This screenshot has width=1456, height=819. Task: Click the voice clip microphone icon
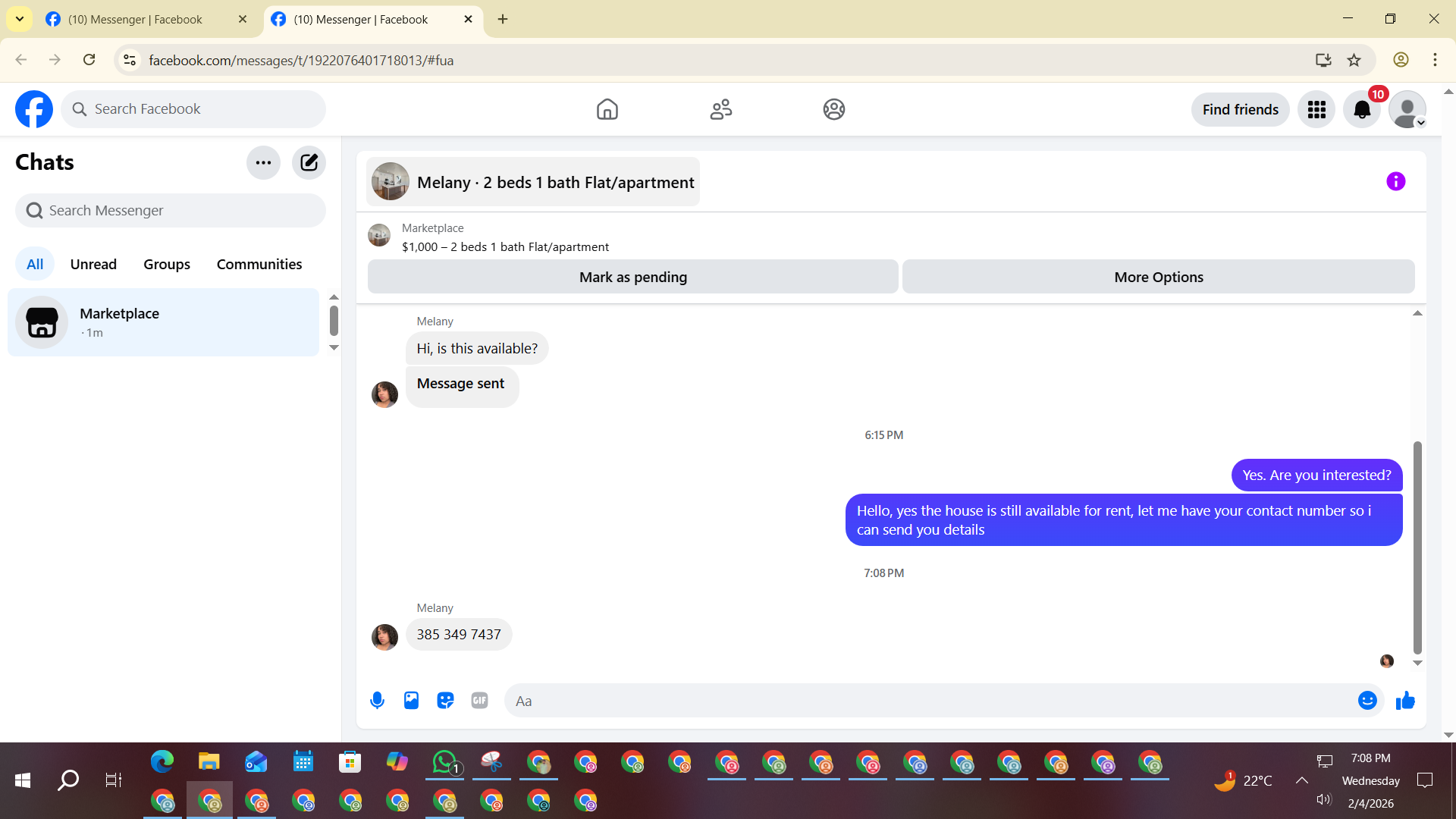[377, 701]
